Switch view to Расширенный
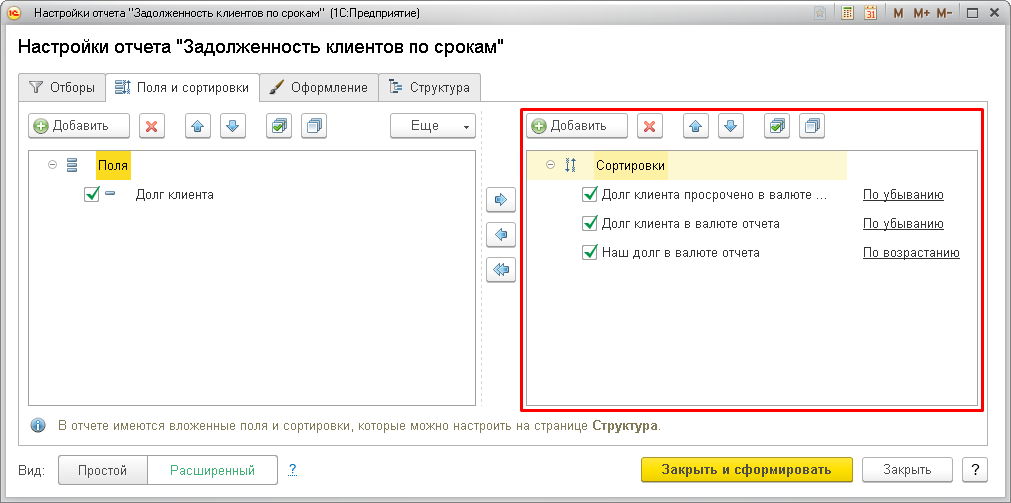This screenshot has width=1011, height=503. point(212,470)
